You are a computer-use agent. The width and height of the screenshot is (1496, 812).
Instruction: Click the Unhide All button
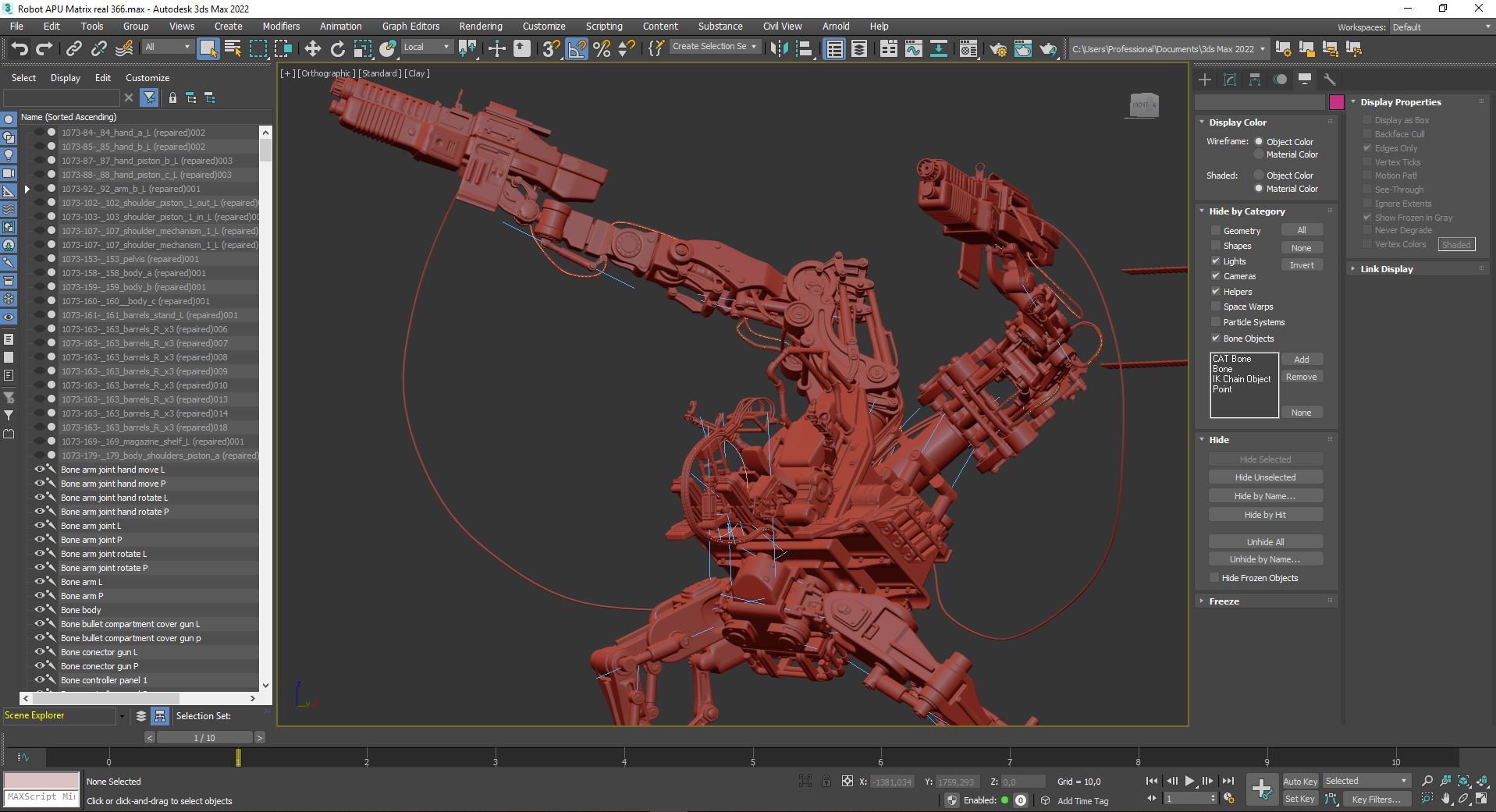(1265, 542)
